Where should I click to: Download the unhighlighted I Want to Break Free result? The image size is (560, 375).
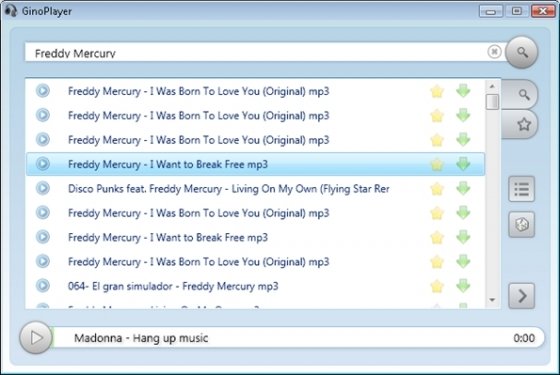pos(463,237)
